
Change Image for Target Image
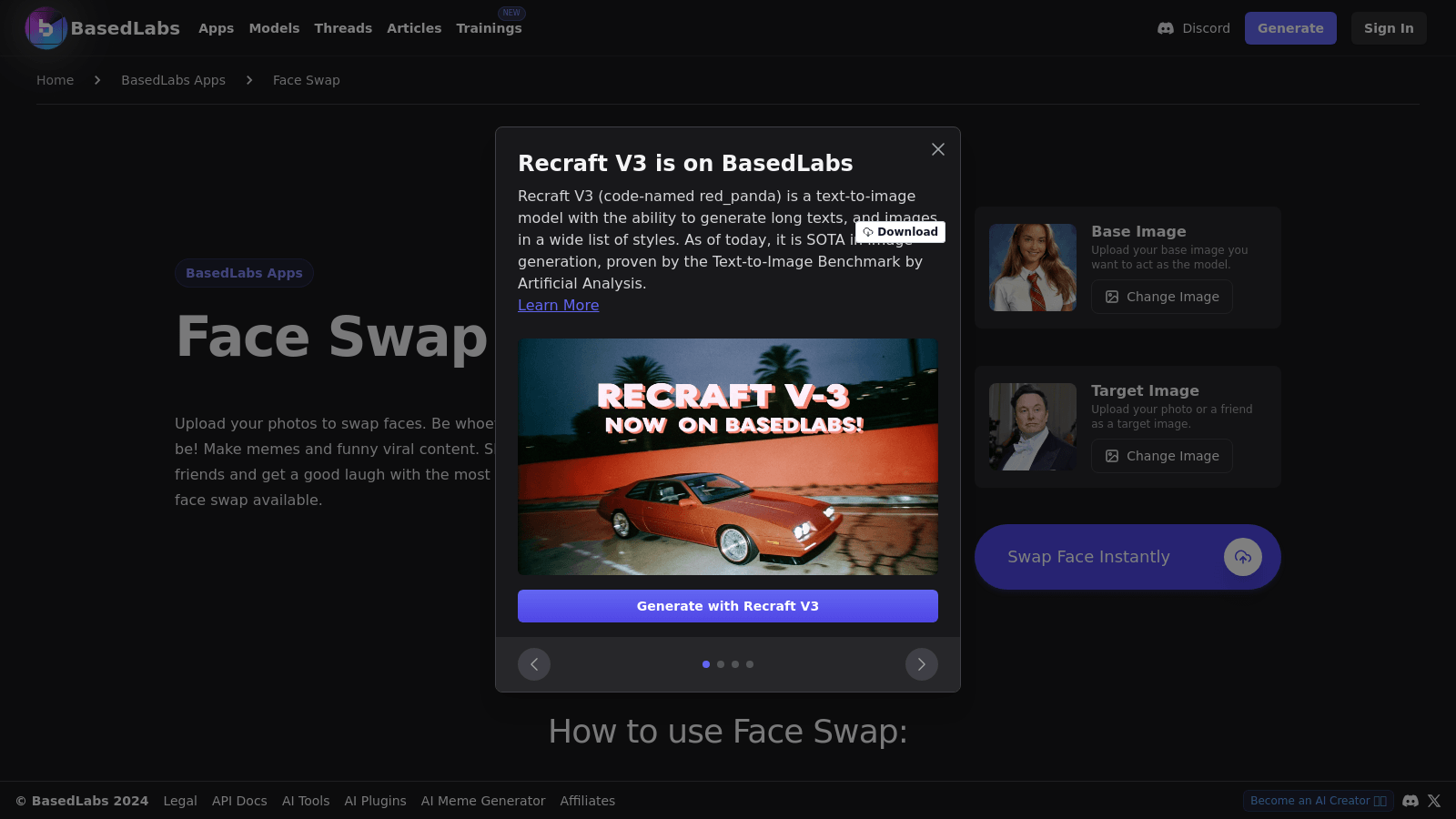tap(1162, 456)
